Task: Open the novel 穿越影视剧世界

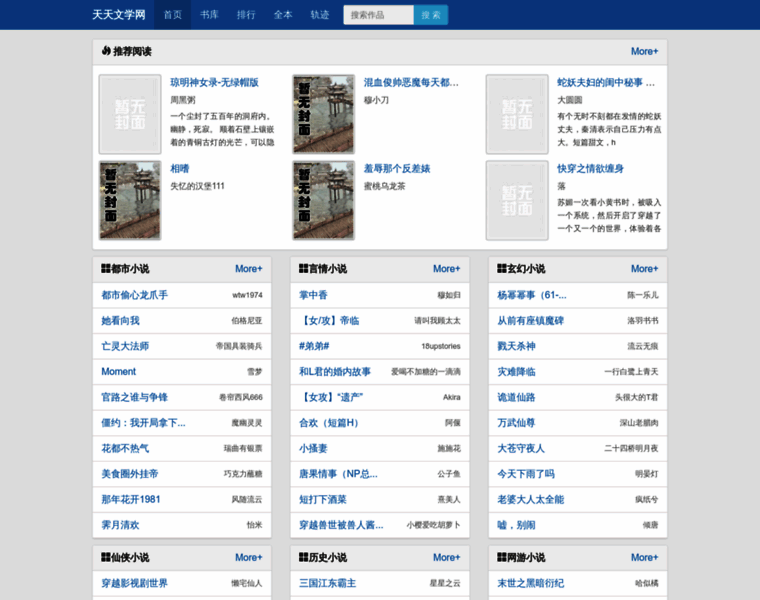Action: point(134,583)
